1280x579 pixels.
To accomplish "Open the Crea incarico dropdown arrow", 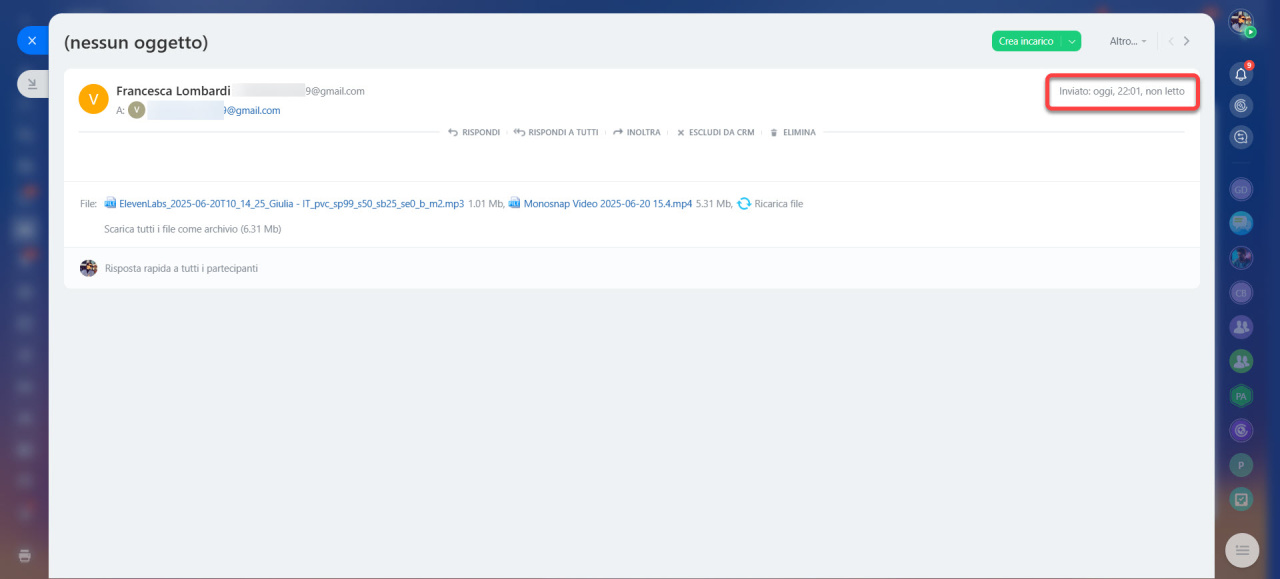I will click(1072, 41).
